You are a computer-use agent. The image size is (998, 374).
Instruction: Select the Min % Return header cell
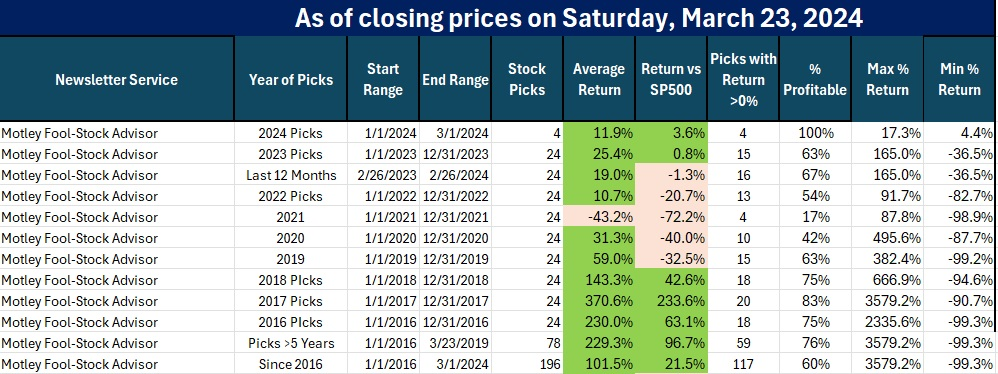coord(960,79)
